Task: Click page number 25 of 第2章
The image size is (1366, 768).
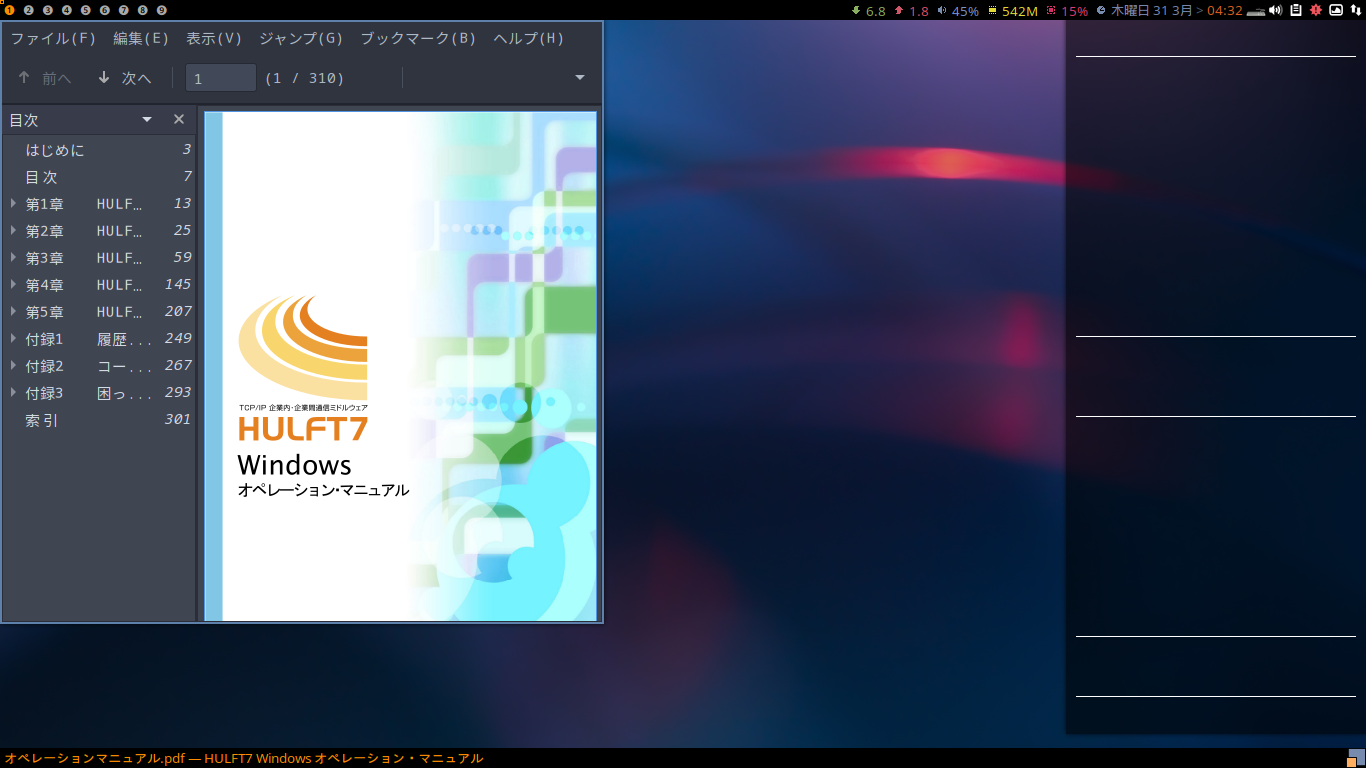Action: pos(182,231)
